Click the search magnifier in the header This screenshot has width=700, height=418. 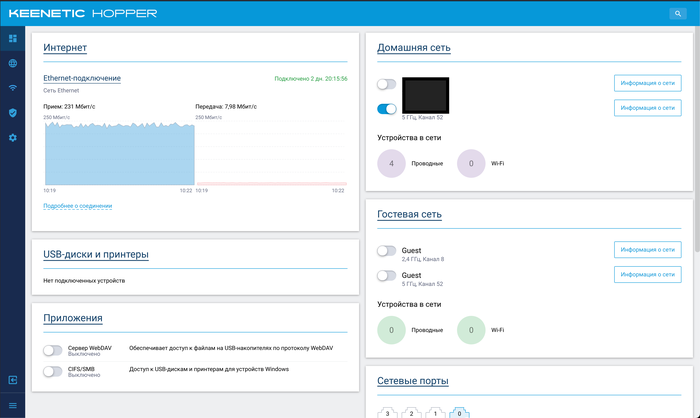678,13
